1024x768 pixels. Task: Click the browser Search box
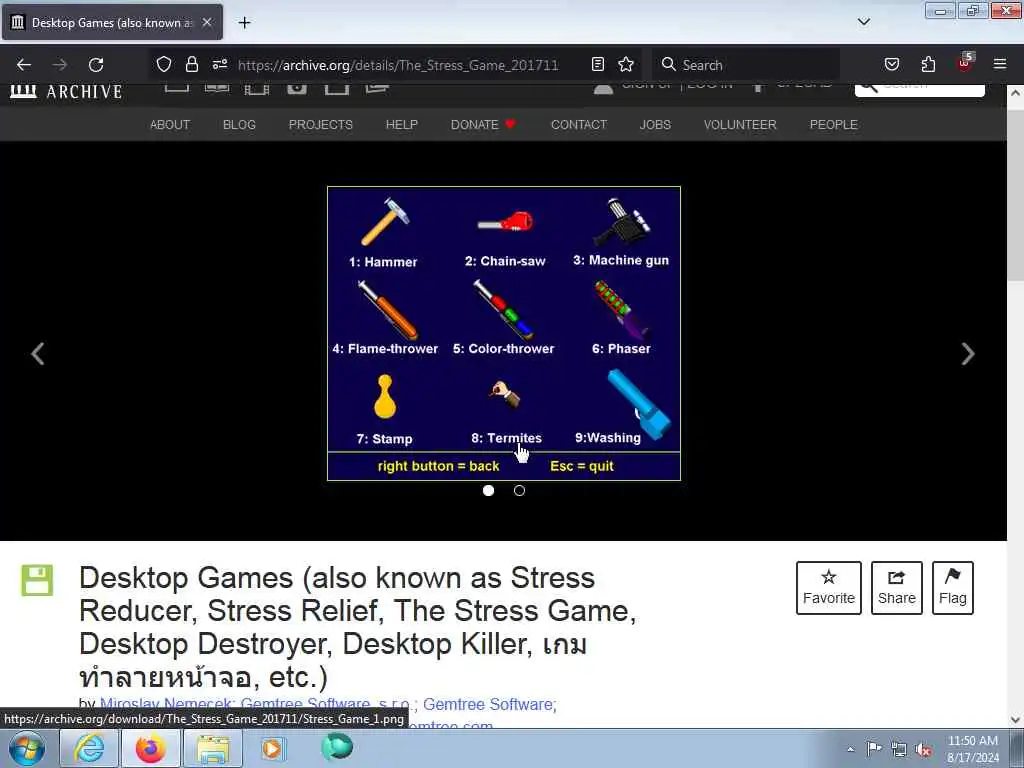pyautogui.click(x=746, y=65)
